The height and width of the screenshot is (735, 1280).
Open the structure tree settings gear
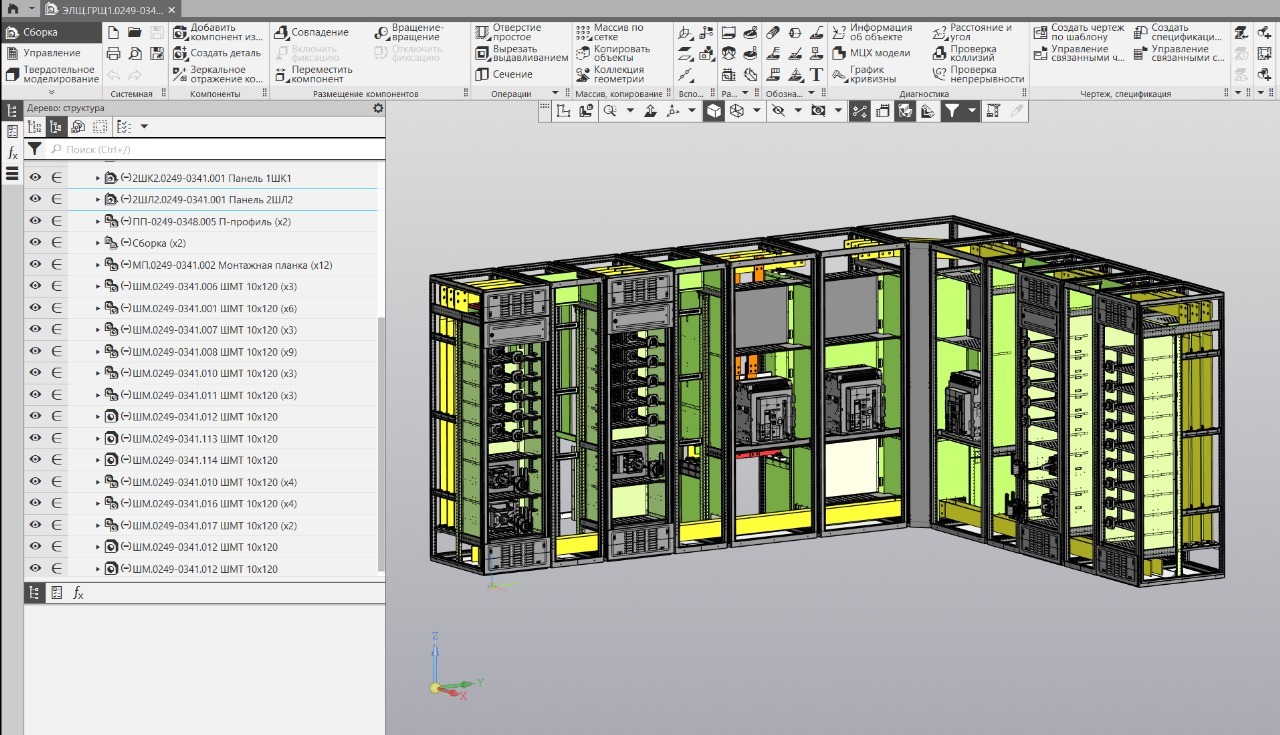tap(377, 108)
